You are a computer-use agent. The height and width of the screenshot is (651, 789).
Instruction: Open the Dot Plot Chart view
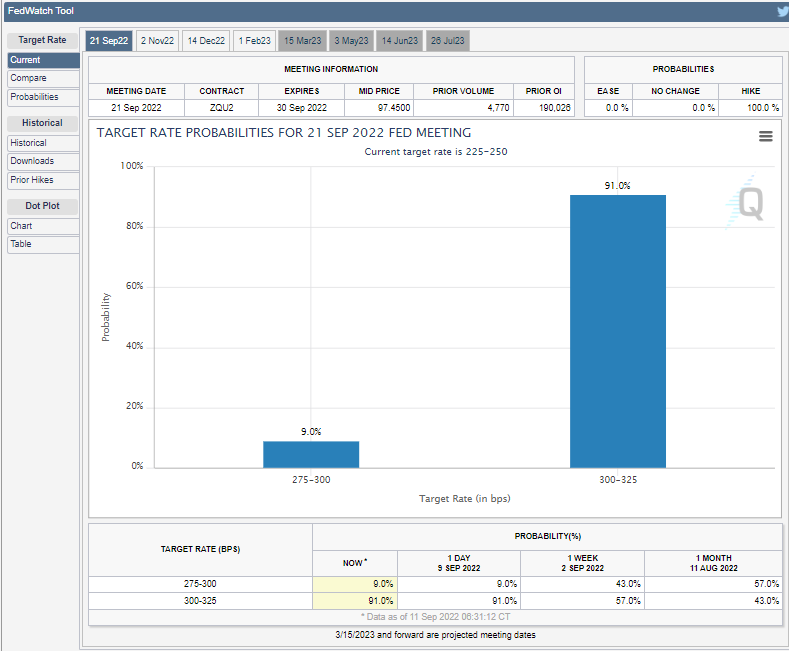(x=43, y=226)
